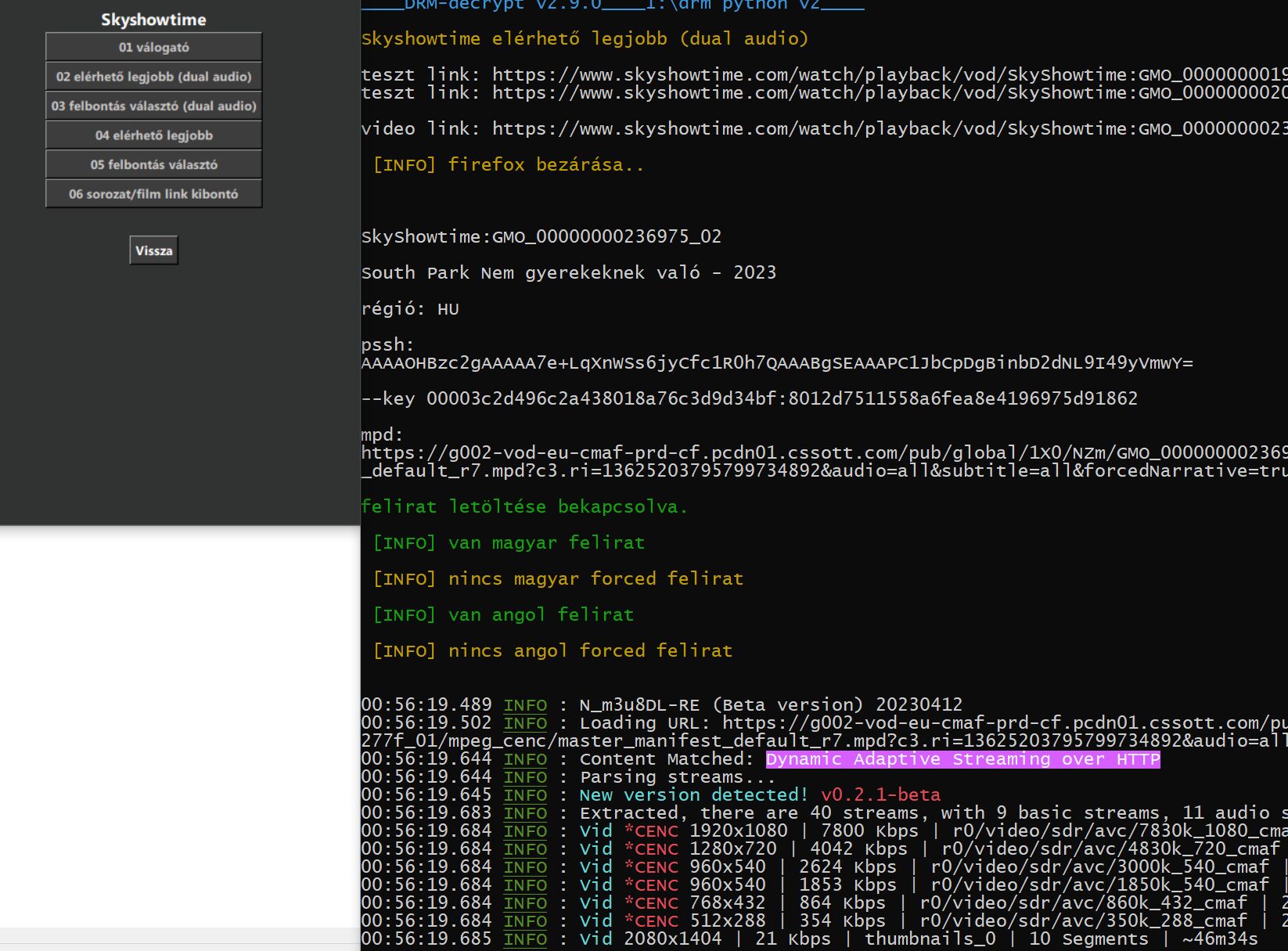The image size is (1288, 951).
Task: Select the 512x288 354 Kbps stream row
Action: [824, 921]
